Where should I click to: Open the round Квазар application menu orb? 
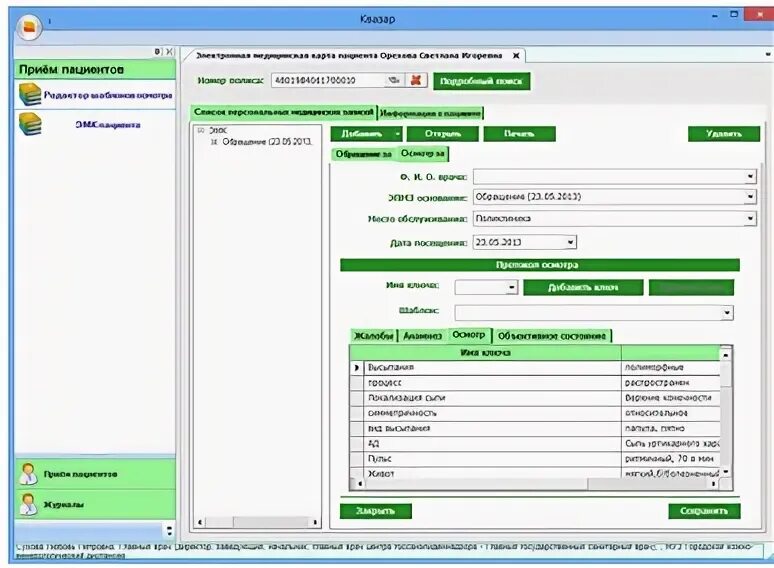[29, 27]
